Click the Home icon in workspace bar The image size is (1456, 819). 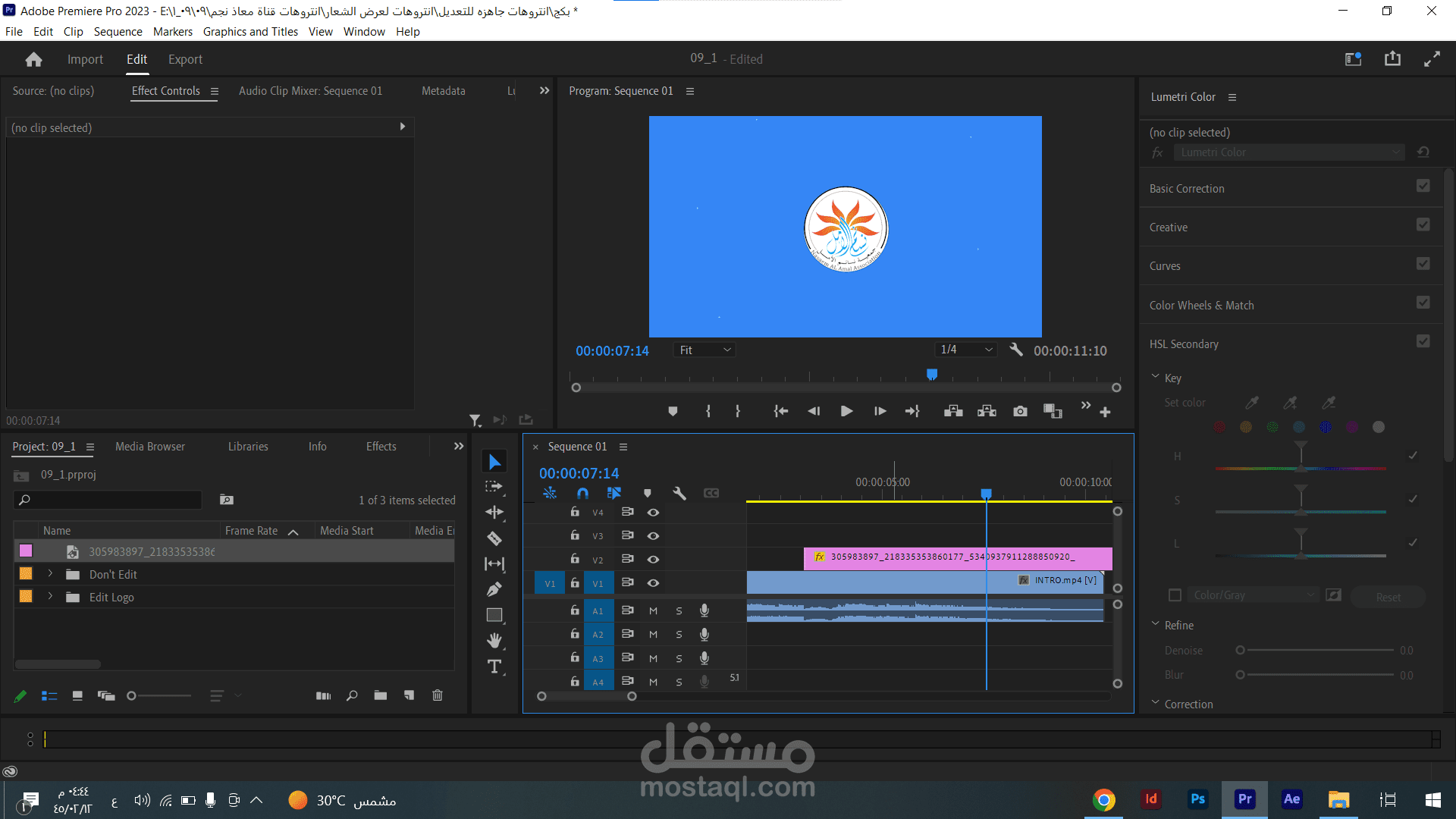[33, 59]
